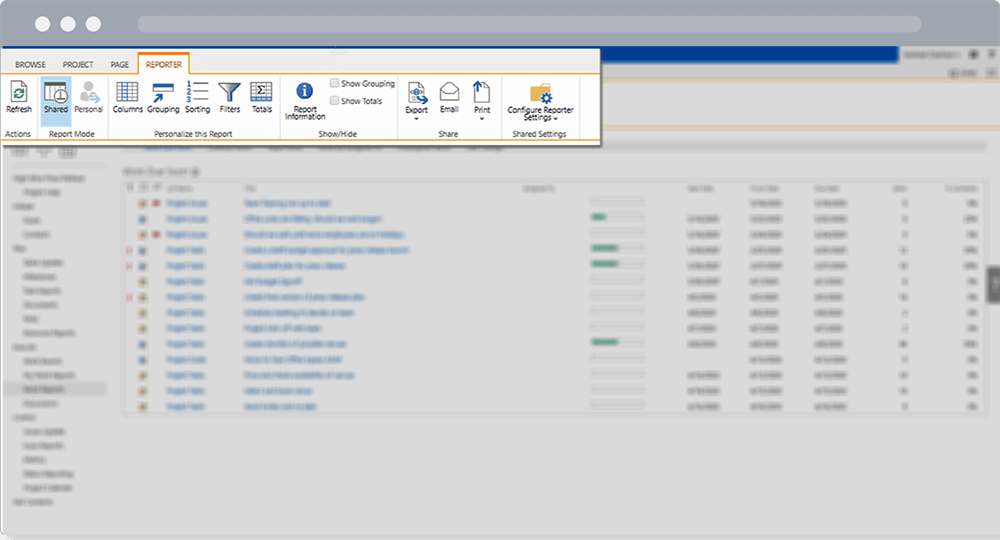Click the browser address bar

(x=528, y=24)
